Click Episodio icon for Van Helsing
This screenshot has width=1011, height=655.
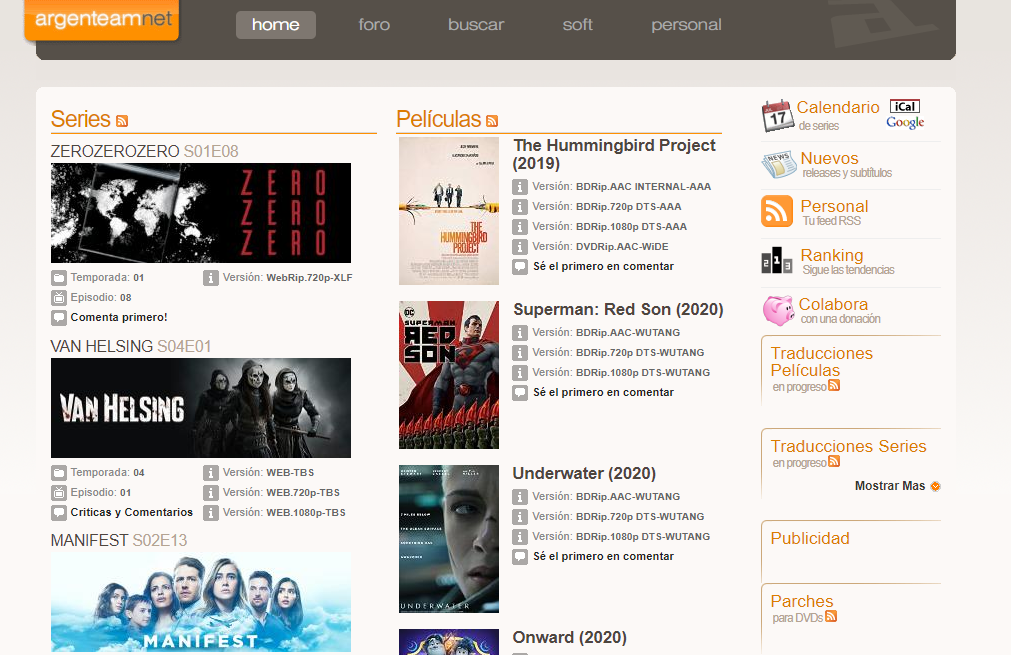click(x=59, y=493)
